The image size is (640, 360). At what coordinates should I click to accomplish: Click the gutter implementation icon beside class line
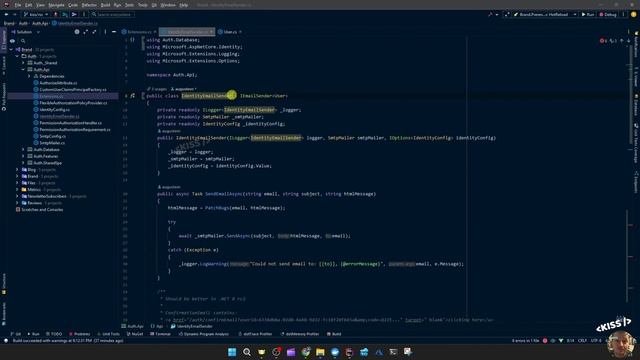(x=133, y=96)
